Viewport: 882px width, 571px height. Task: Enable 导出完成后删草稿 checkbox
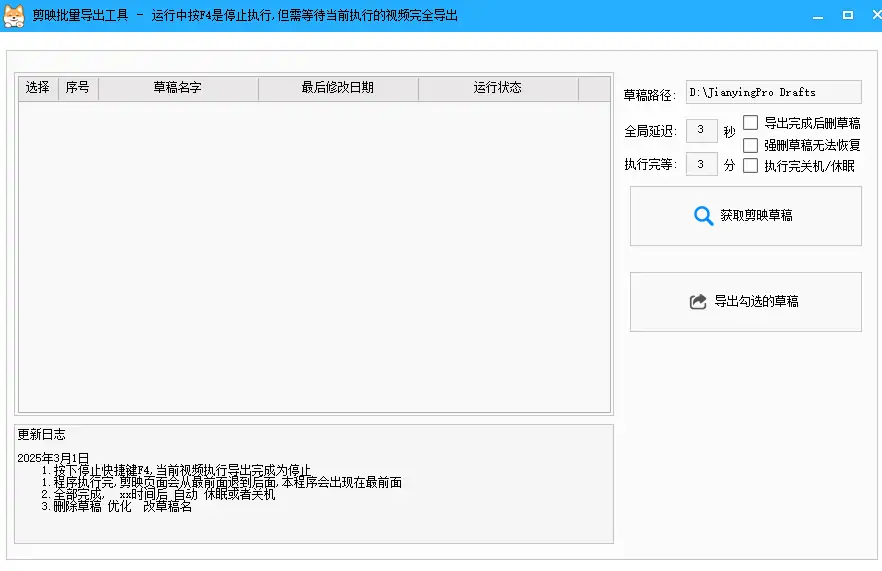750,123
